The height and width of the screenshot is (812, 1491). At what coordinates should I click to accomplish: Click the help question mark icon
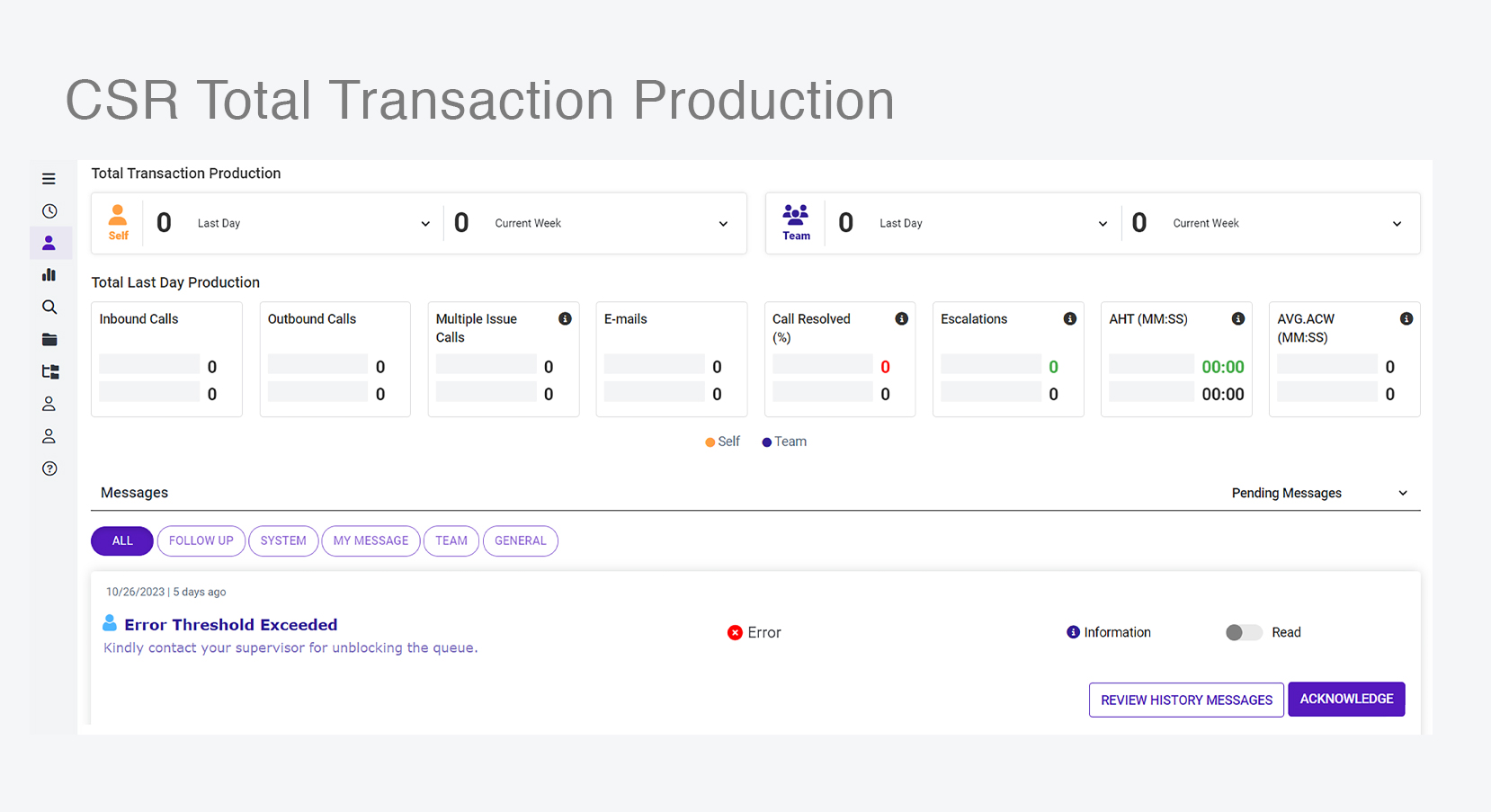pos(49,468)
